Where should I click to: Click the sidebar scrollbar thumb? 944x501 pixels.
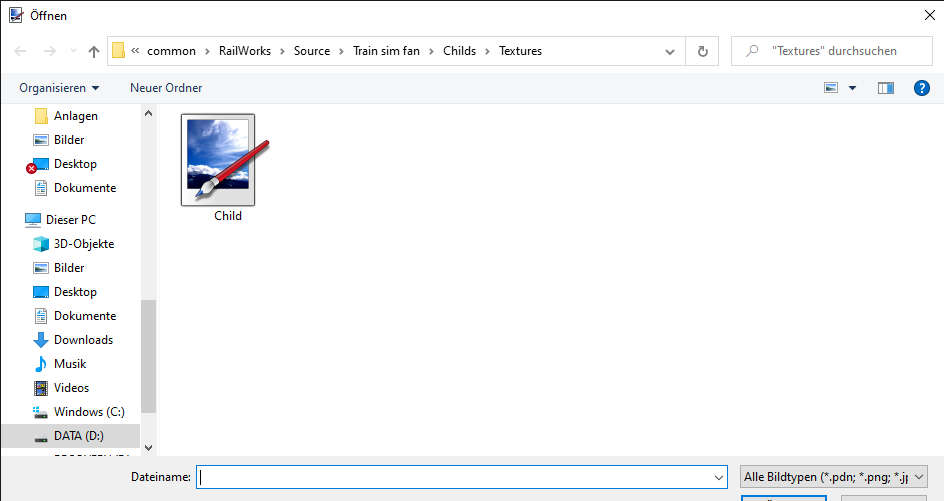pyautogui.click(x=148, y=356)
